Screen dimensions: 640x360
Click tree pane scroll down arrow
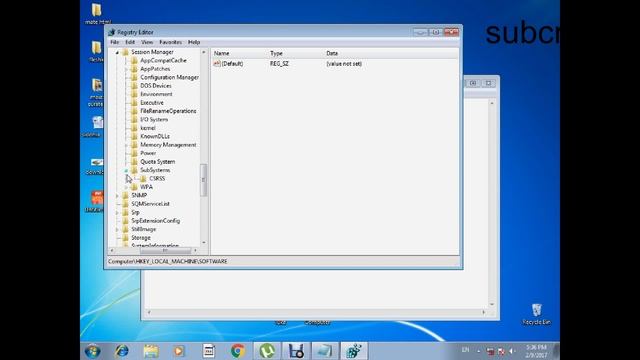[x=204, y=243]
